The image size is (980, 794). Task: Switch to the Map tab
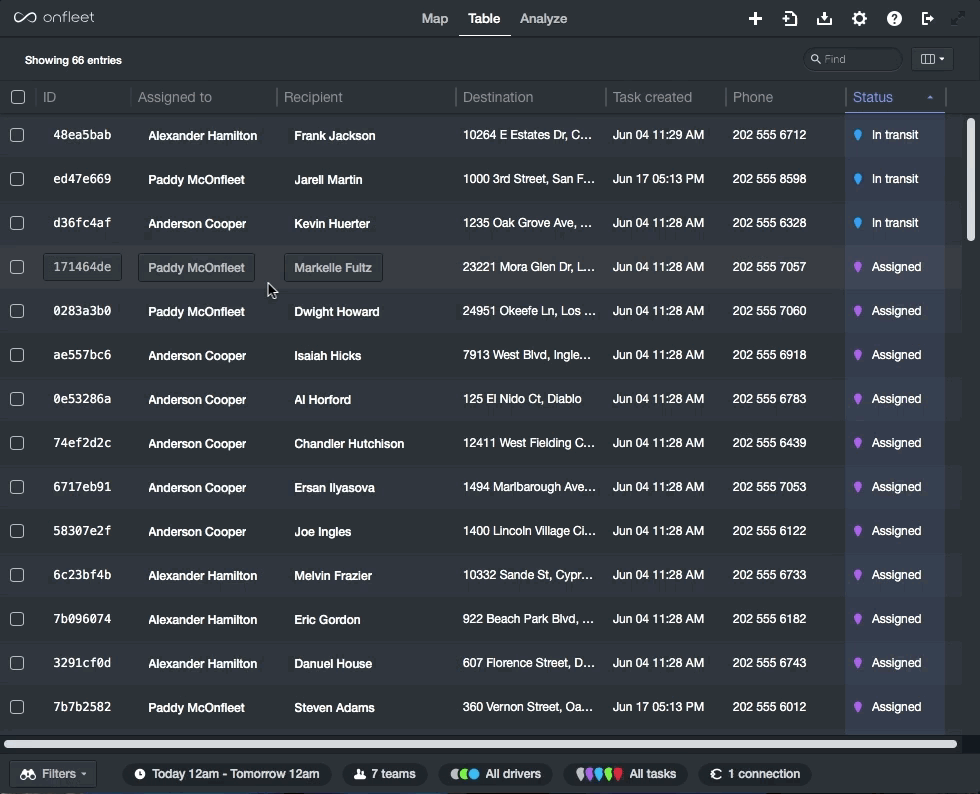pos(434,19)
